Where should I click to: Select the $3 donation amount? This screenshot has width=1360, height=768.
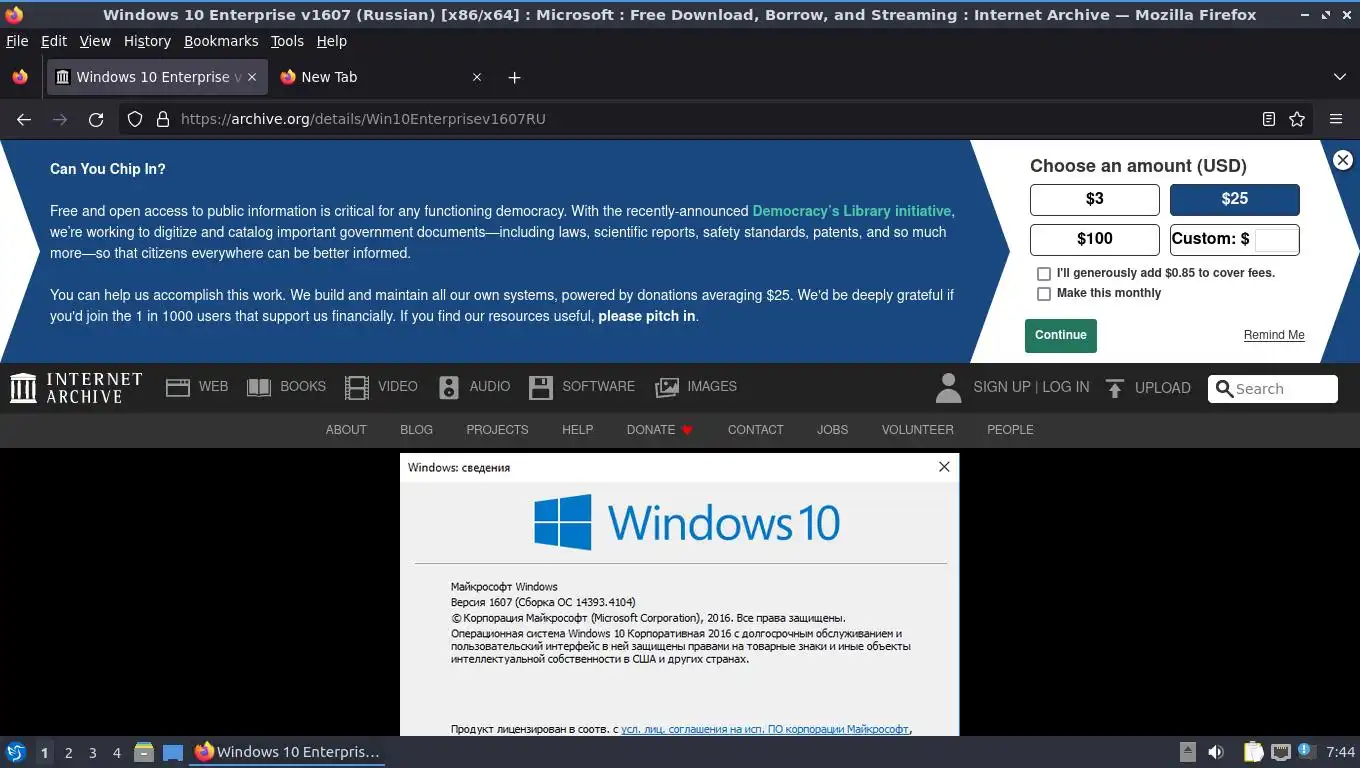click(x=1095, y=199)
